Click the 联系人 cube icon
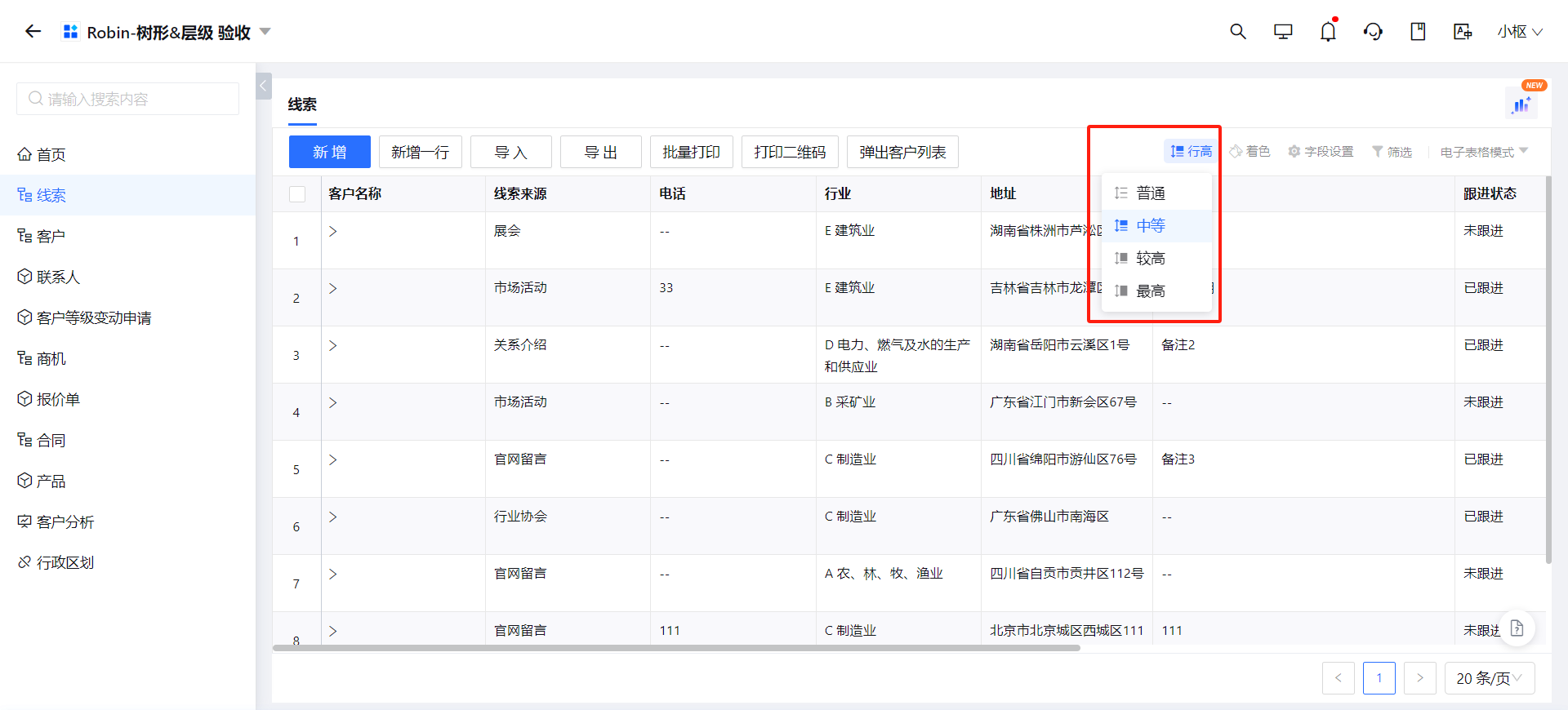Image resolution: width=1568 pixels, height=710 pixels. click(24, 277)
